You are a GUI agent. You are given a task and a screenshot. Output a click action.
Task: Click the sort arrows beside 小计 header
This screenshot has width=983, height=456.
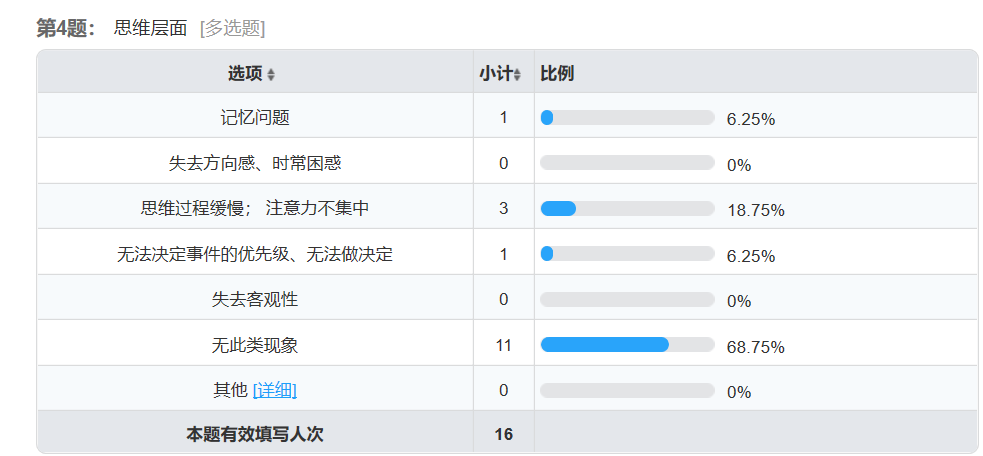[x=517, y=75]
